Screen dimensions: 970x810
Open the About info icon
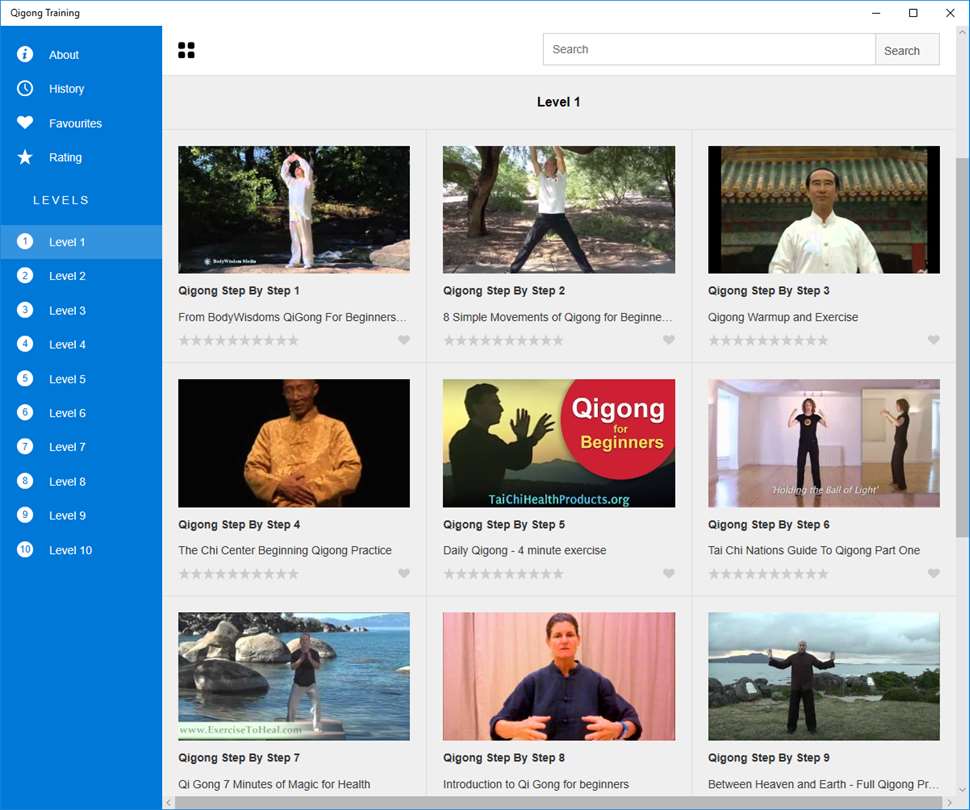click(25, 55)
